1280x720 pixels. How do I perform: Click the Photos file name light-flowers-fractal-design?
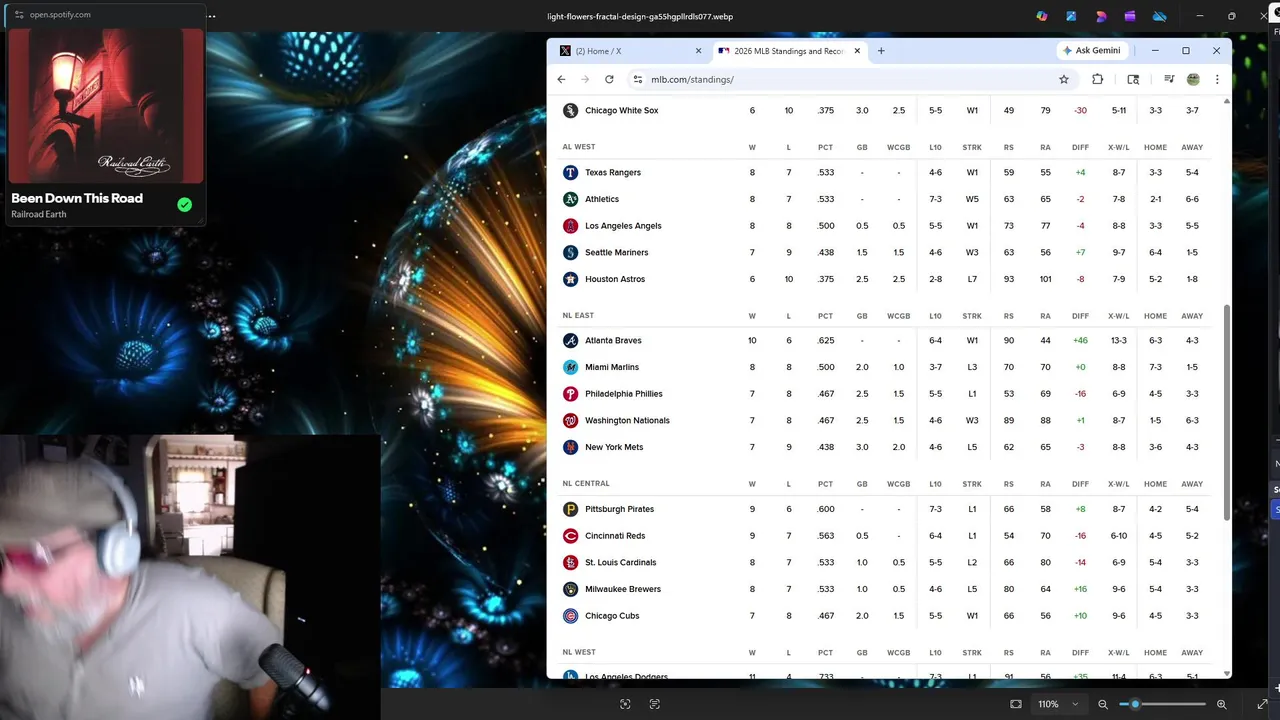pyautogui.click(x=640, y=16)
